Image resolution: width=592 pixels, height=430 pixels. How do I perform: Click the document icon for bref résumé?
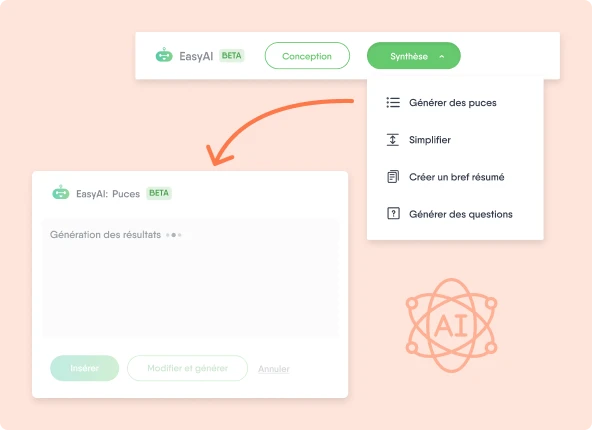pos(393,177)
